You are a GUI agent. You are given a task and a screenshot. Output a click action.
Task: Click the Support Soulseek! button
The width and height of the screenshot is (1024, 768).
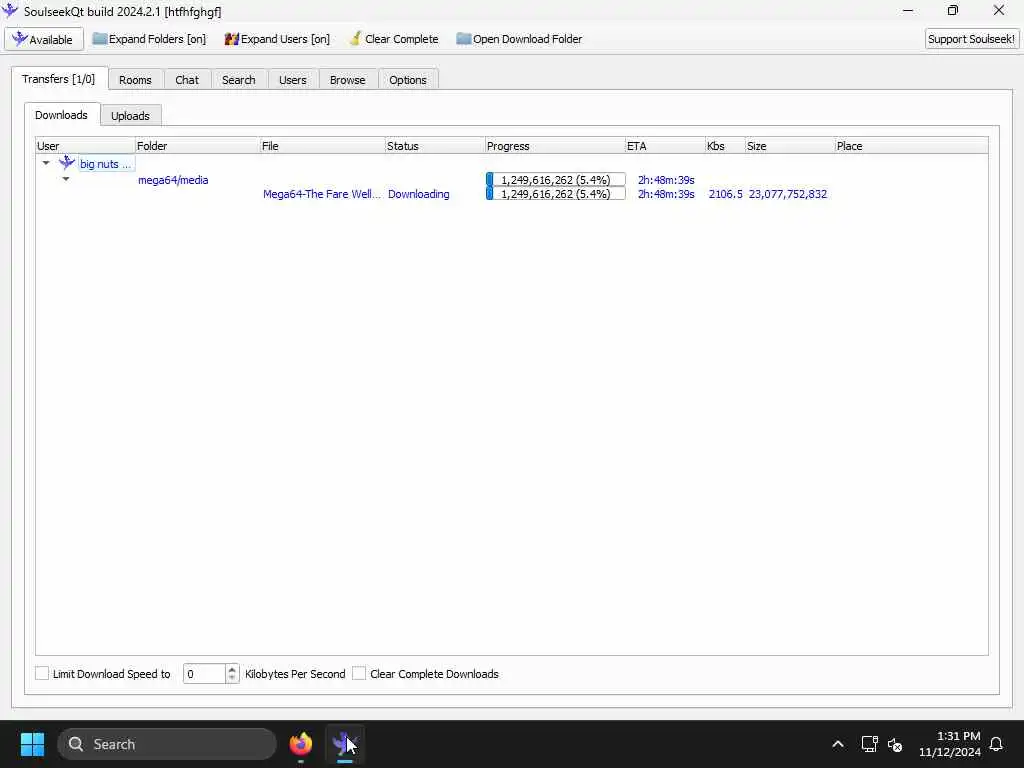(x=971, y=39)
